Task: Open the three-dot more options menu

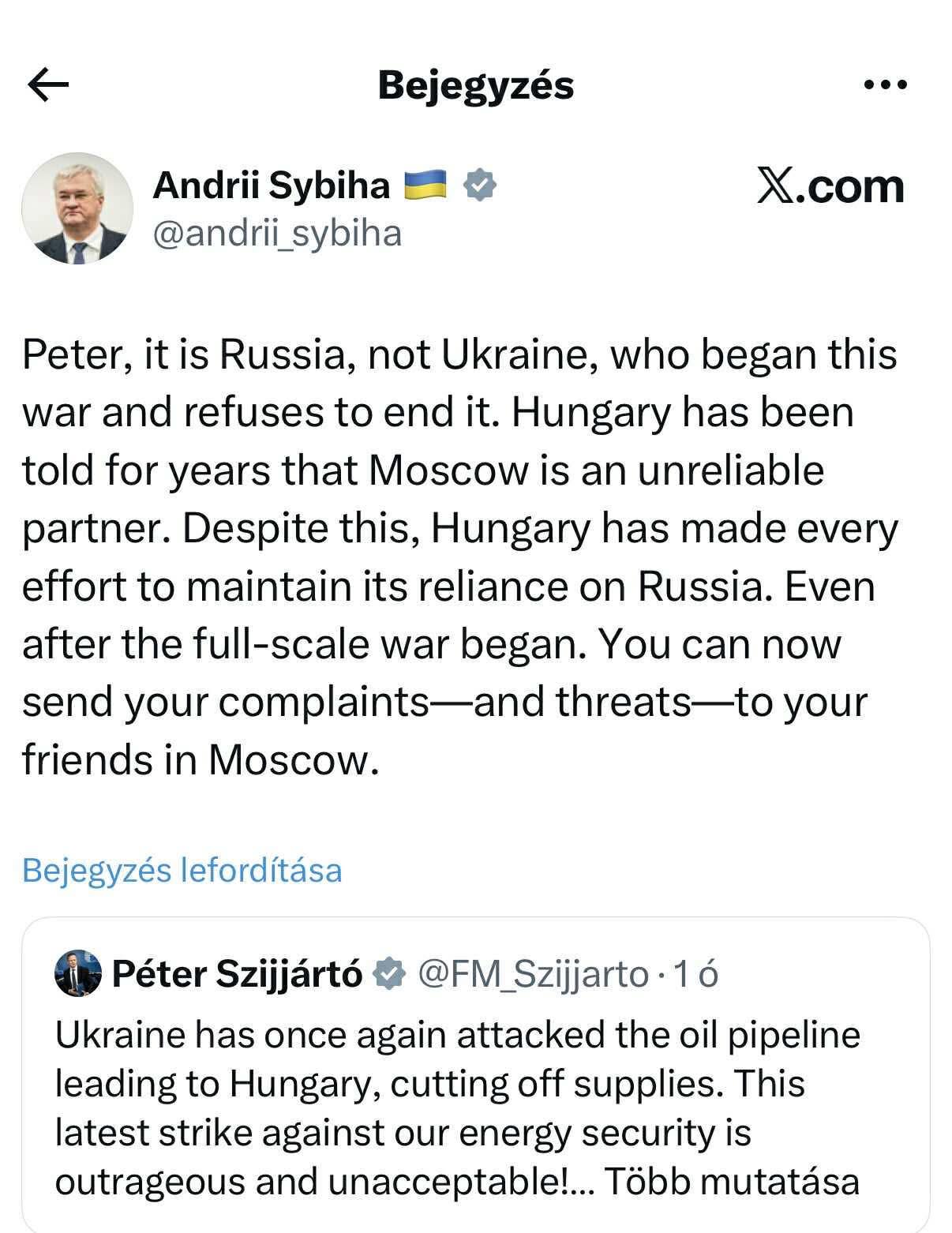Action: pos(885,84)
